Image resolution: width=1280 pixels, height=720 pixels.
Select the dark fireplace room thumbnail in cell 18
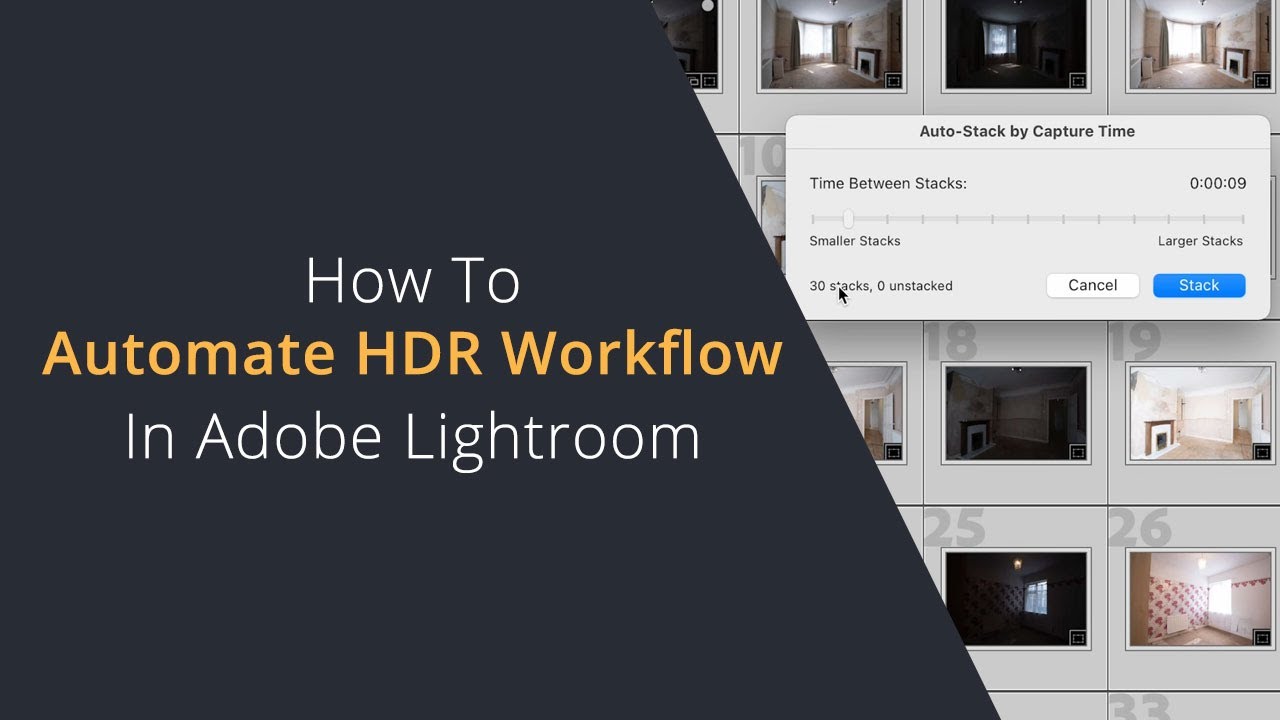click(x=1016, y=413)
